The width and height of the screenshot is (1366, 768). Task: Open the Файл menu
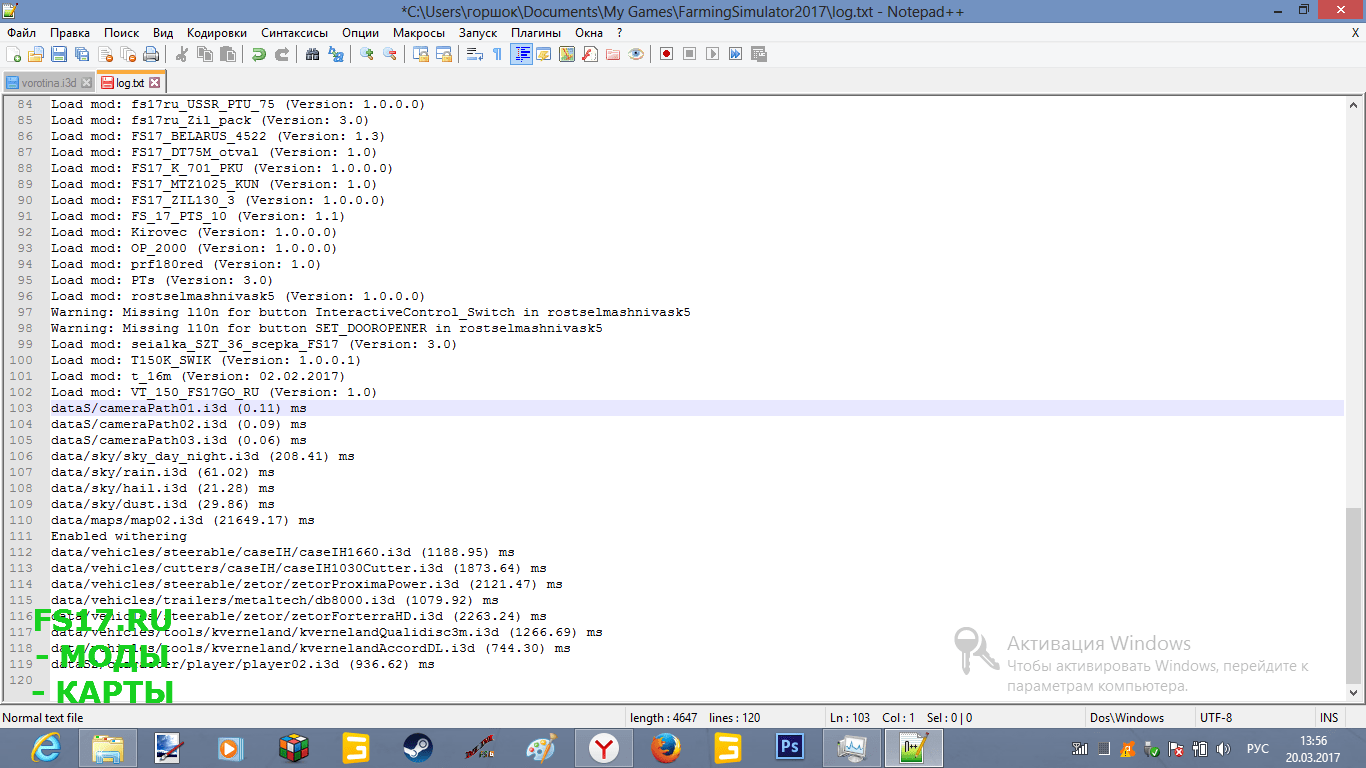21,33
